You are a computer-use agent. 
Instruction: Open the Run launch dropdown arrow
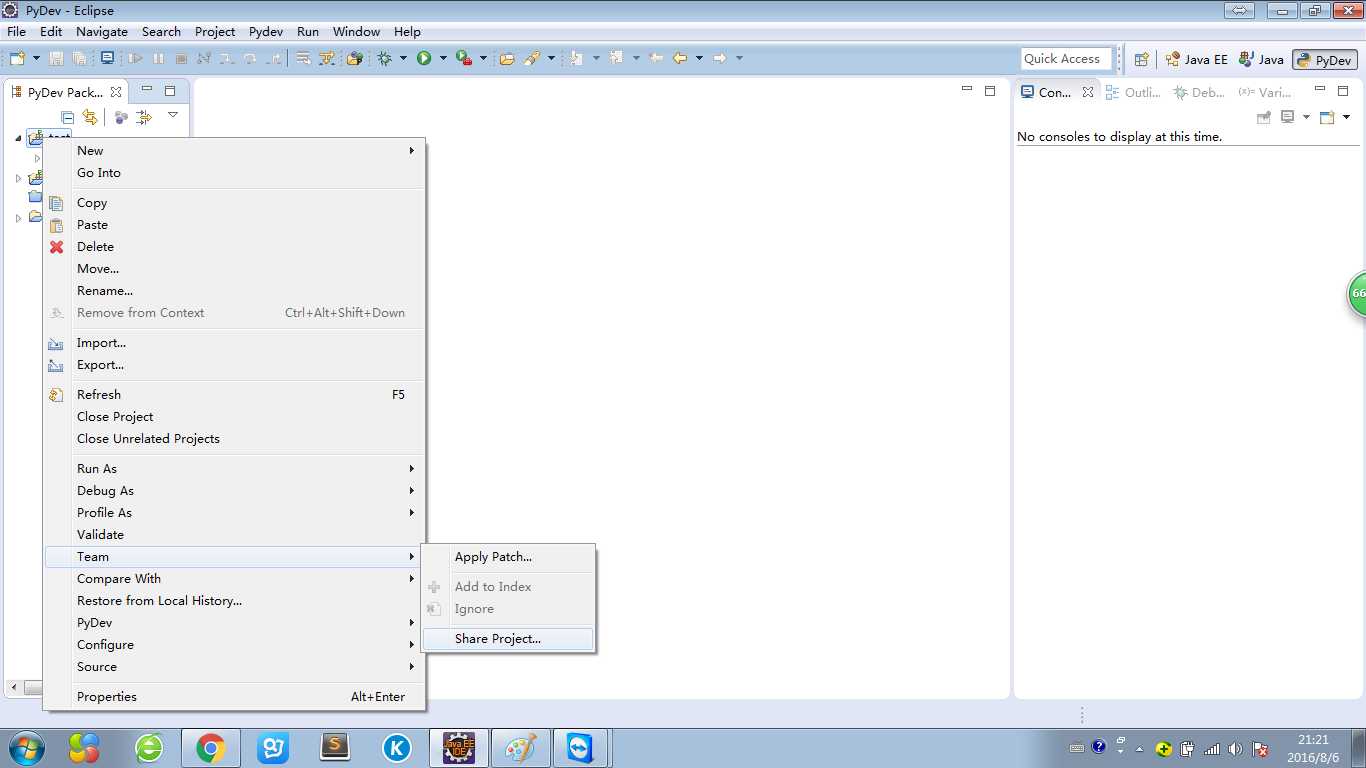pyautogui.click(x=443, y=59)
